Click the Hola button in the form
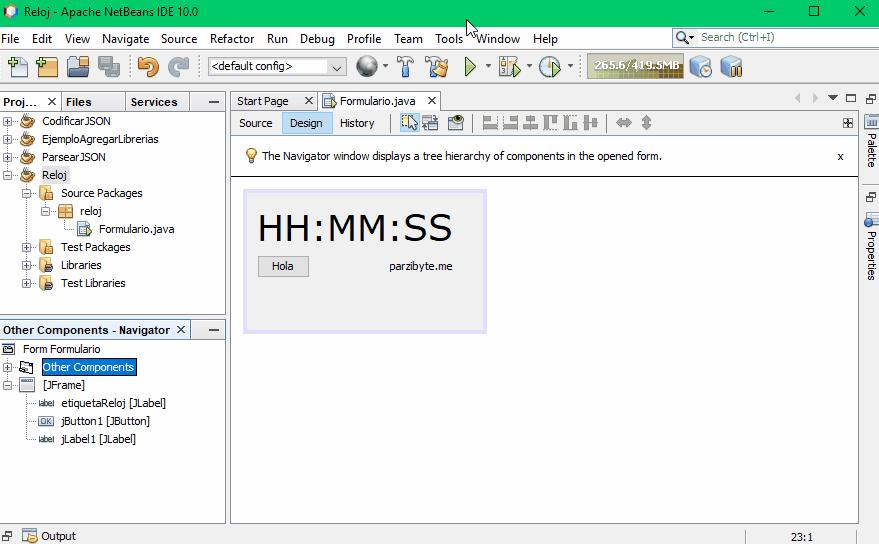Screen dimensions: 879x544 point(283,266)
